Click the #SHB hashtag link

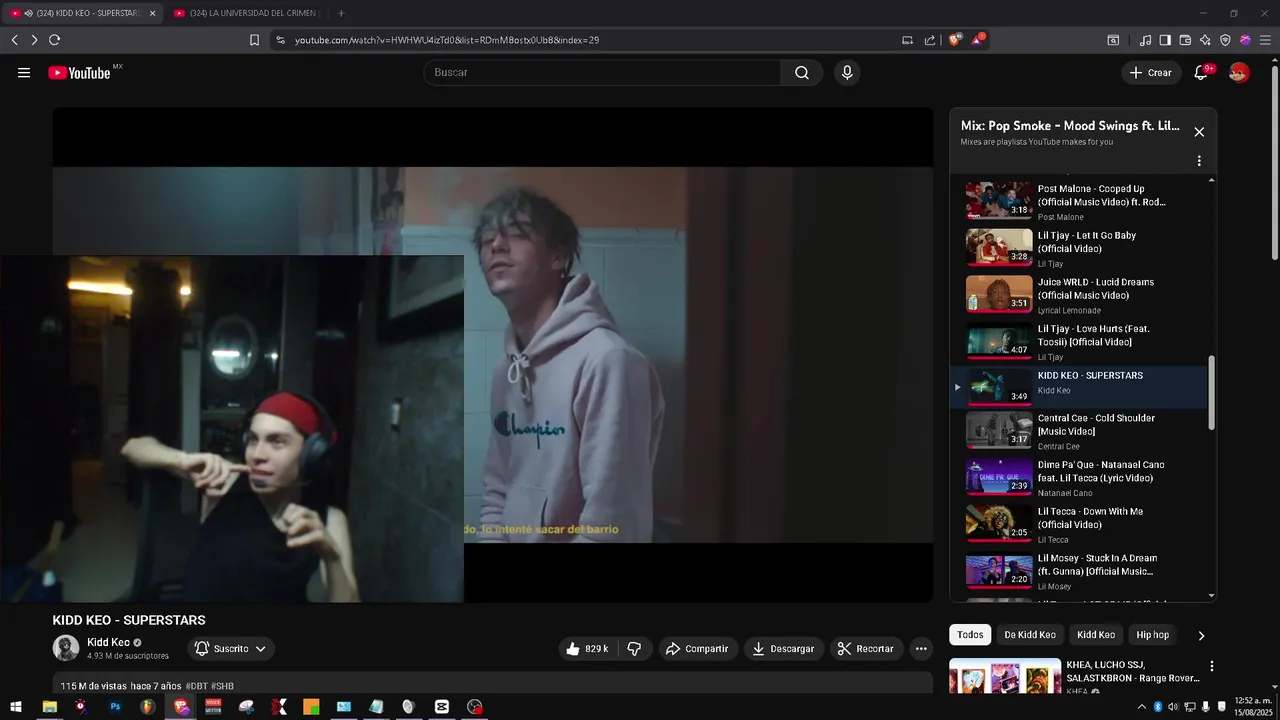click(222, 686)
